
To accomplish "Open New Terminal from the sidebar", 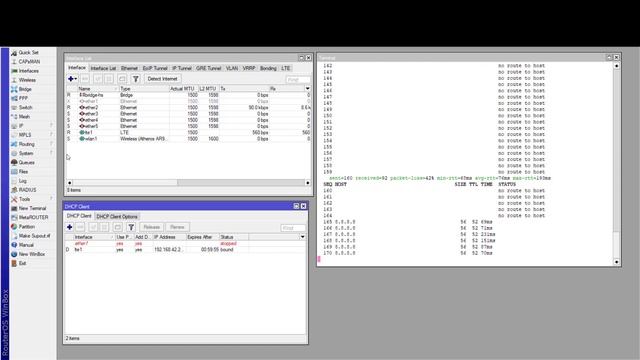I will tap(32, 209).
